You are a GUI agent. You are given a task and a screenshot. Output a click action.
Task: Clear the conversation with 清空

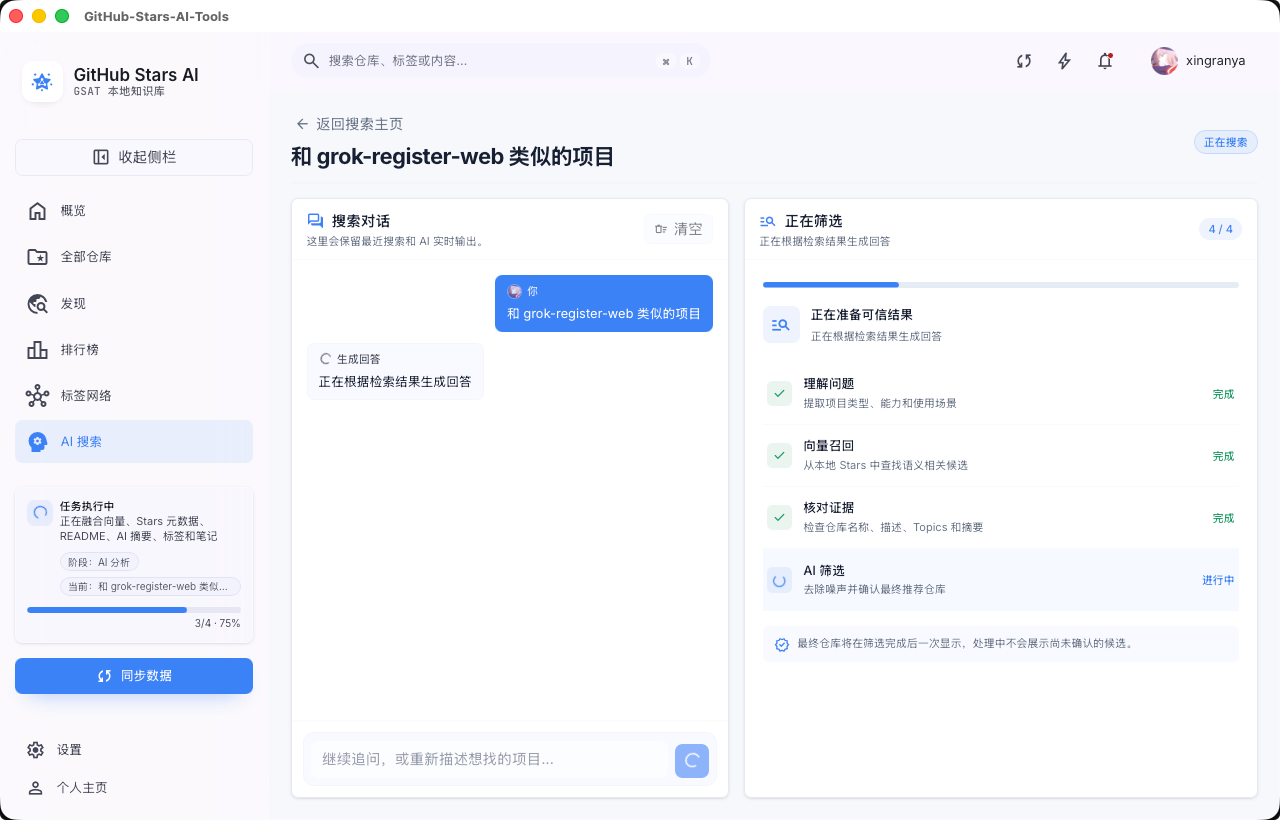click(x=678, y=229)
